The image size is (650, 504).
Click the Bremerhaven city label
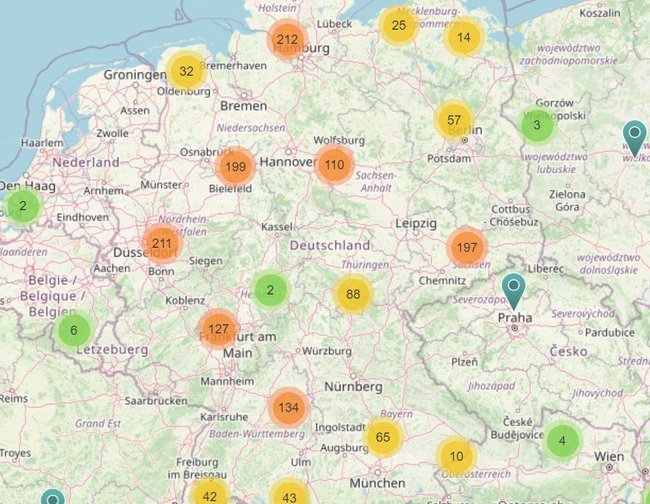point(233,65)
